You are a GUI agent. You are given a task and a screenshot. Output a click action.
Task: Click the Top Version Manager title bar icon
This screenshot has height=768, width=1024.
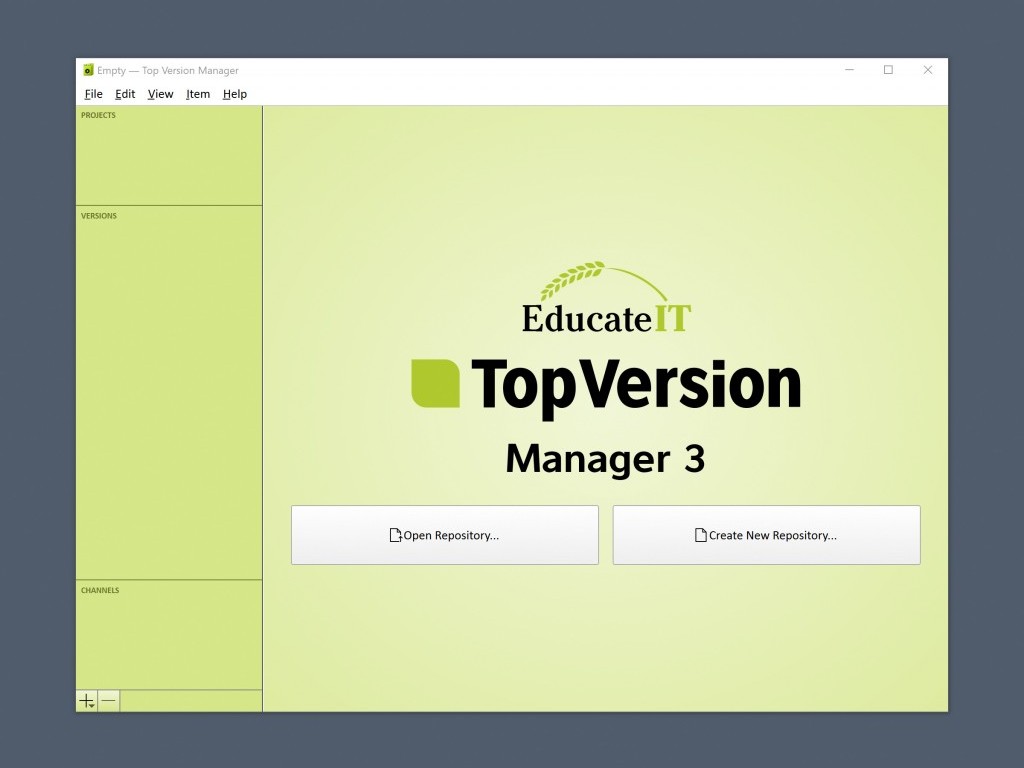pos(88,70)
